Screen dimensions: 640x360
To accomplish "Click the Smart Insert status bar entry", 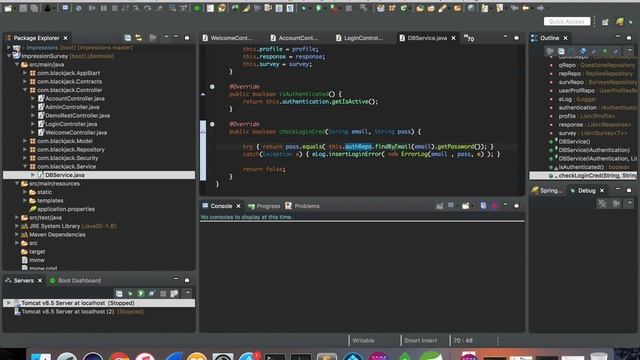I will (x=420, y=340).
